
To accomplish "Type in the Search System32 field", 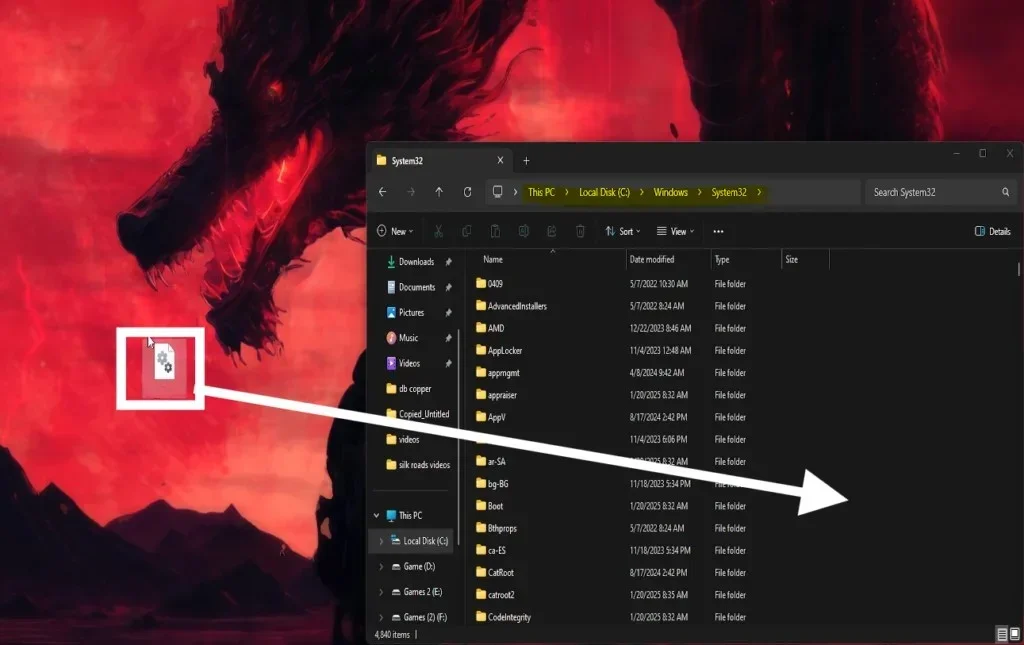I will coord(930,192).
